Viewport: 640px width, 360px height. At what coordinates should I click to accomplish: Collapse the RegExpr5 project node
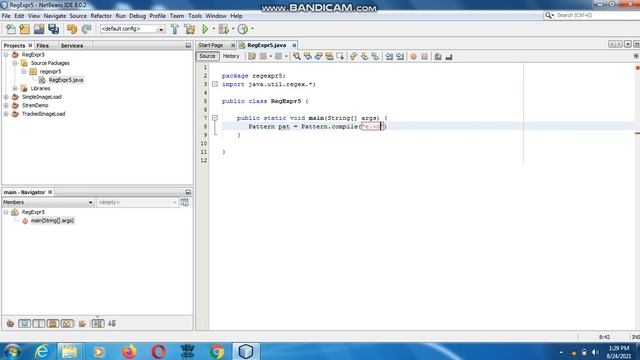6,55
